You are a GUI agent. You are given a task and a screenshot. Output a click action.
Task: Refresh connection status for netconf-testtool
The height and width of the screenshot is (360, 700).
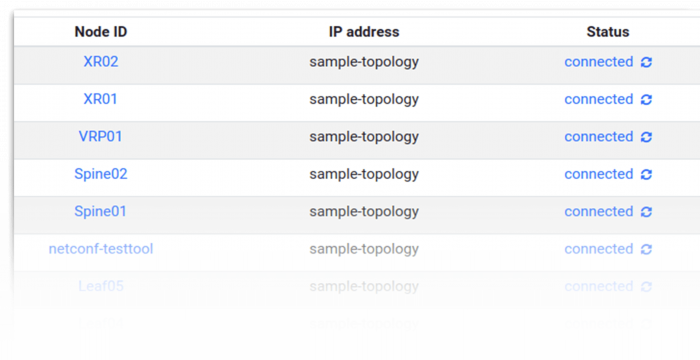646,249
